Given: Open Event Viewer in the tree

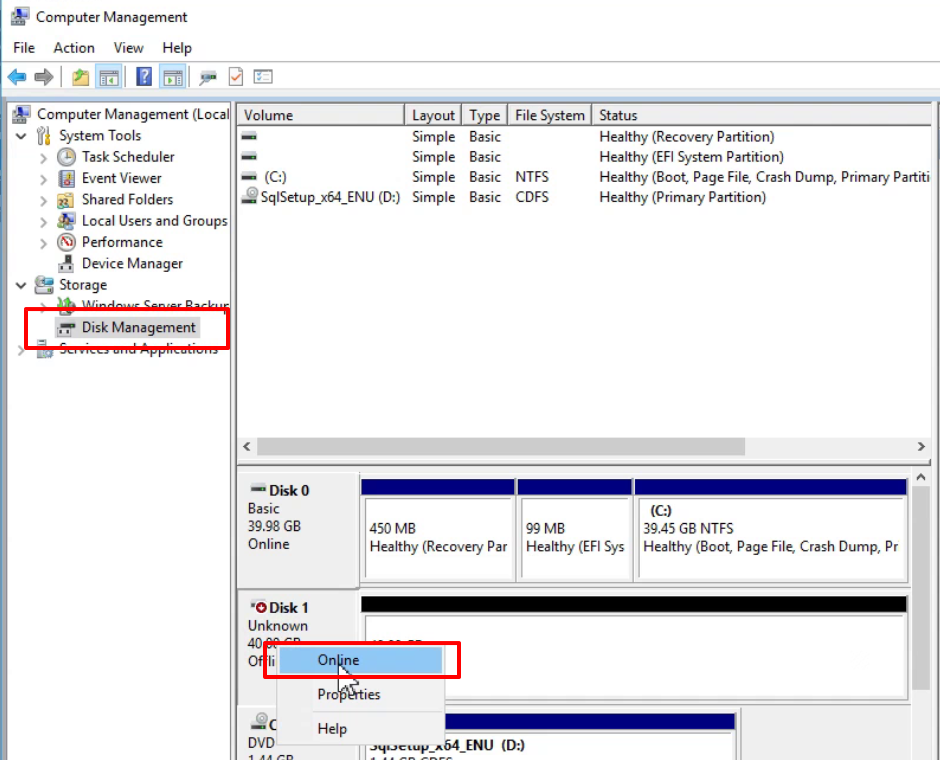Looking at the screenshot, I should click(122, 178).
